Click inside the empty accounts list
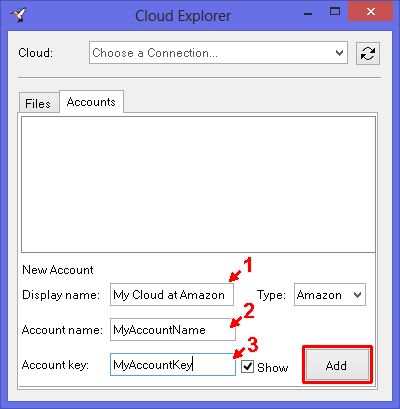Viewport: 400px width, 409px height. 198,184
